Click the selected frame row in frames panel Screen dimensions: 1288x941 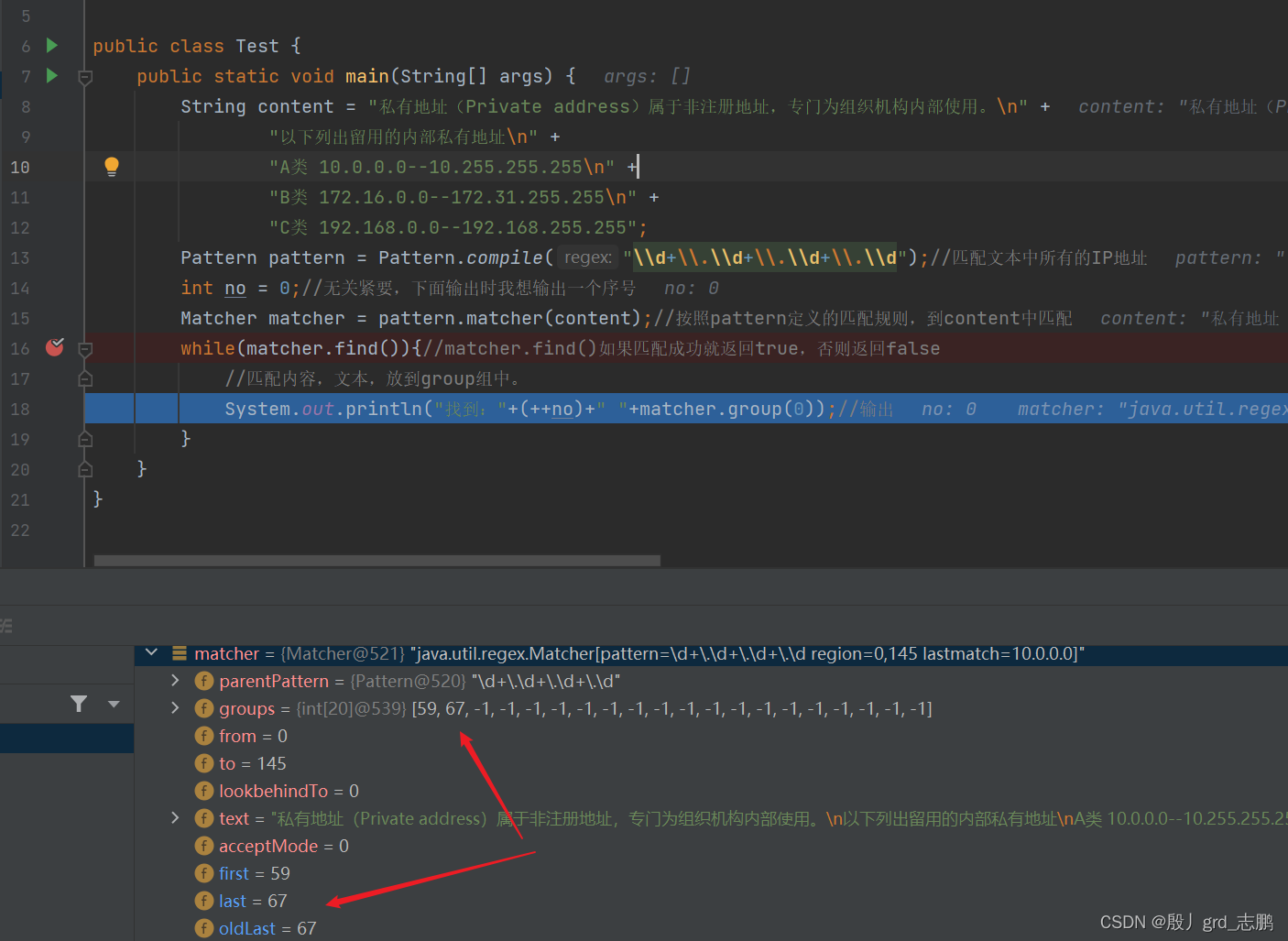(67, 738)
